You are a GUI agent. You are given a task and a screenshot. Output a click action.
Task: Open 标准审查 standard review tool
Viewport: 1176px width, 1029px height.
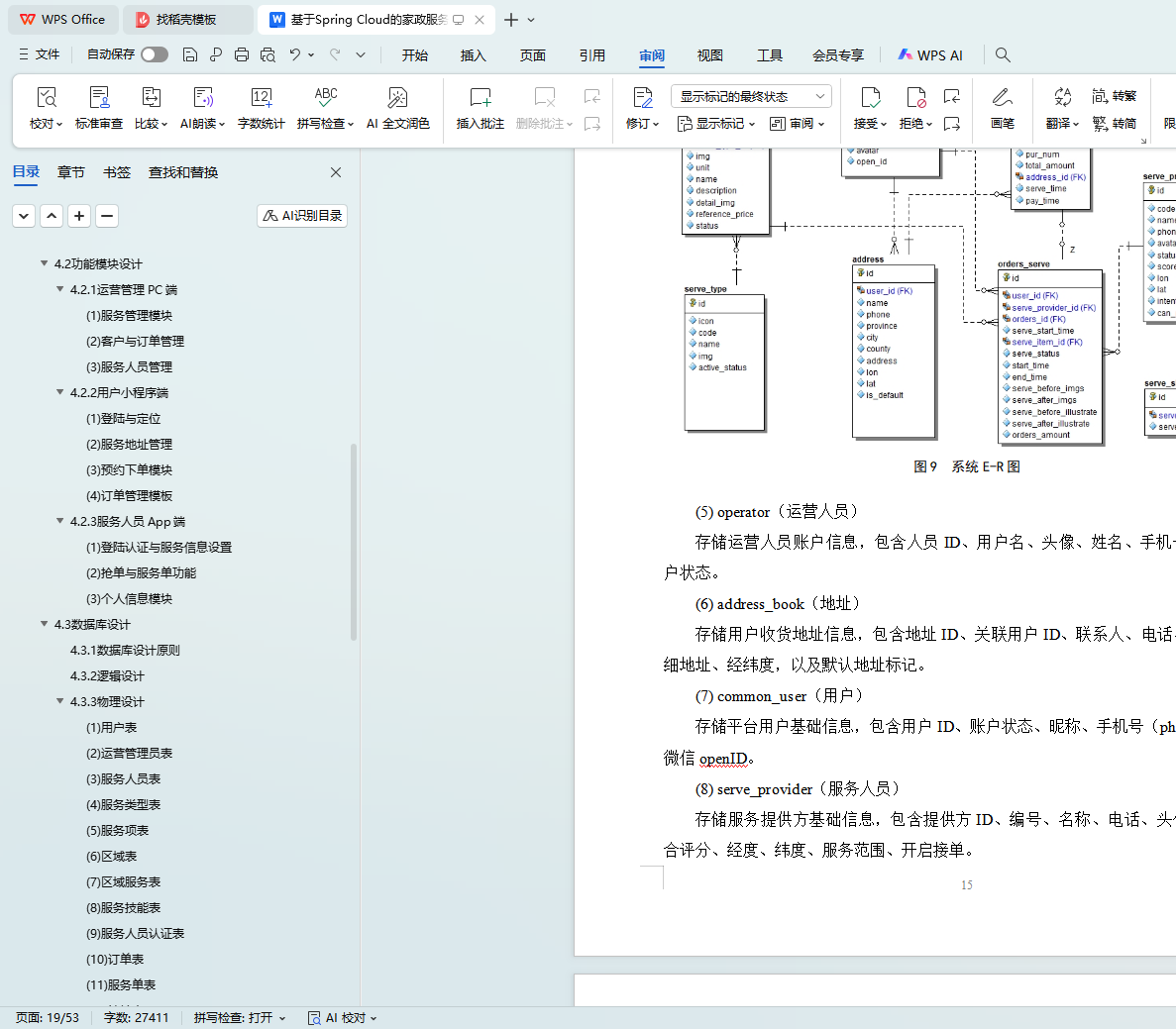pos(99,108)
